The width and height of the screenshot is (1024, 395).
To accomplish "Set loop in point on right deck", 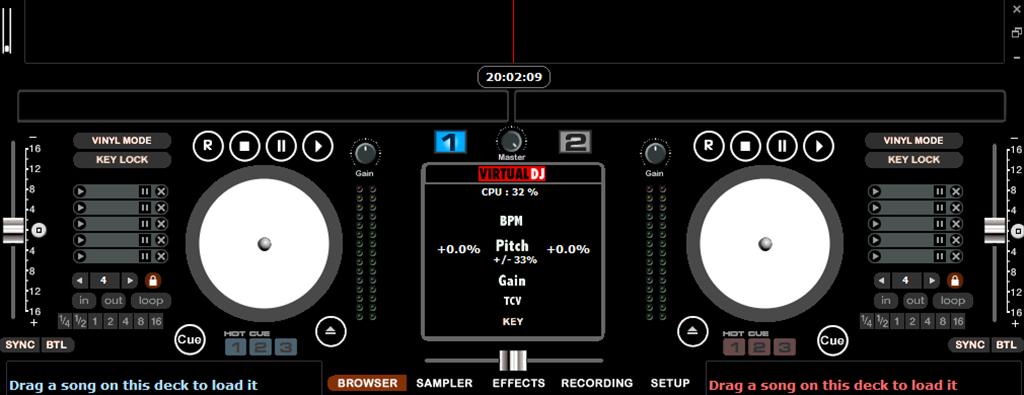I will (885, 300).
